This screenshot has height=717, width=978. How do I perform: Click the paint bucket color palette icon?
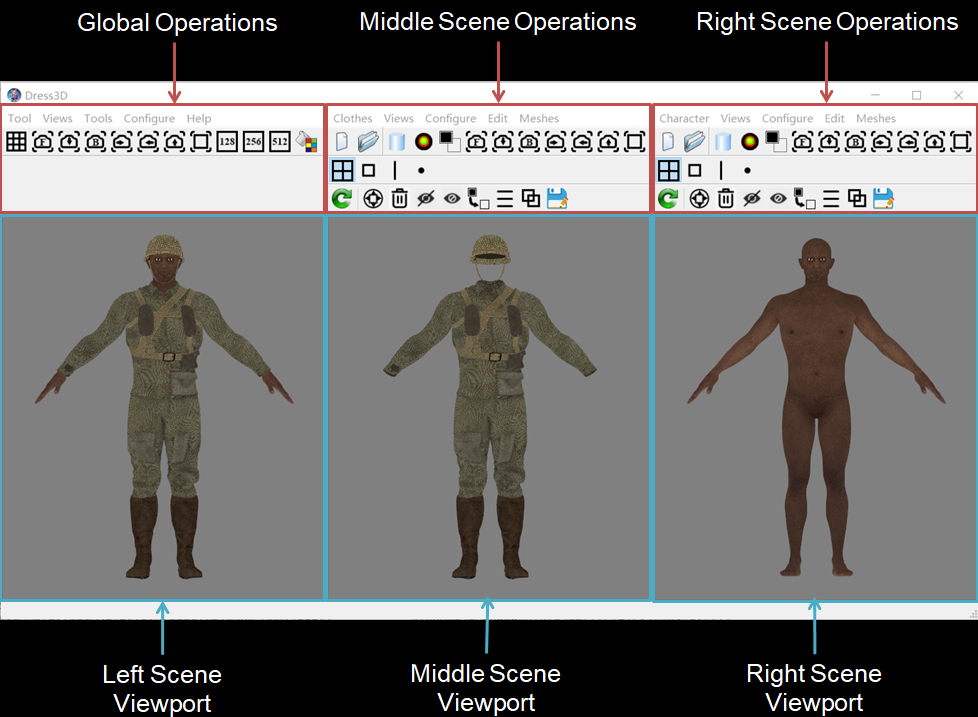coord(306,142)
